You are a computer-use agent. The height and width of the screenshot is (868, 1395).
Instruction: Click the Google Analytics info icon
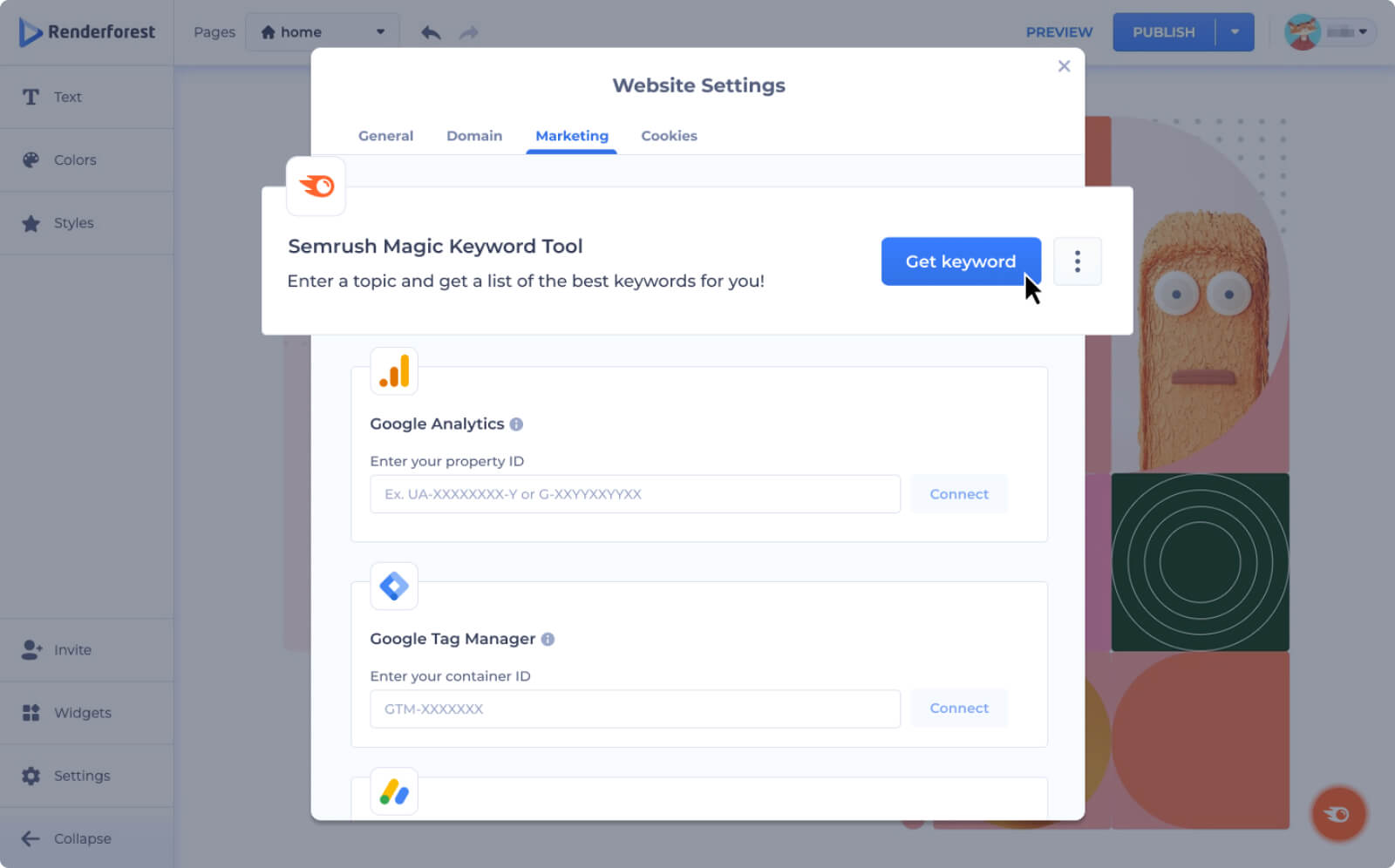click(x=516, y=424)
